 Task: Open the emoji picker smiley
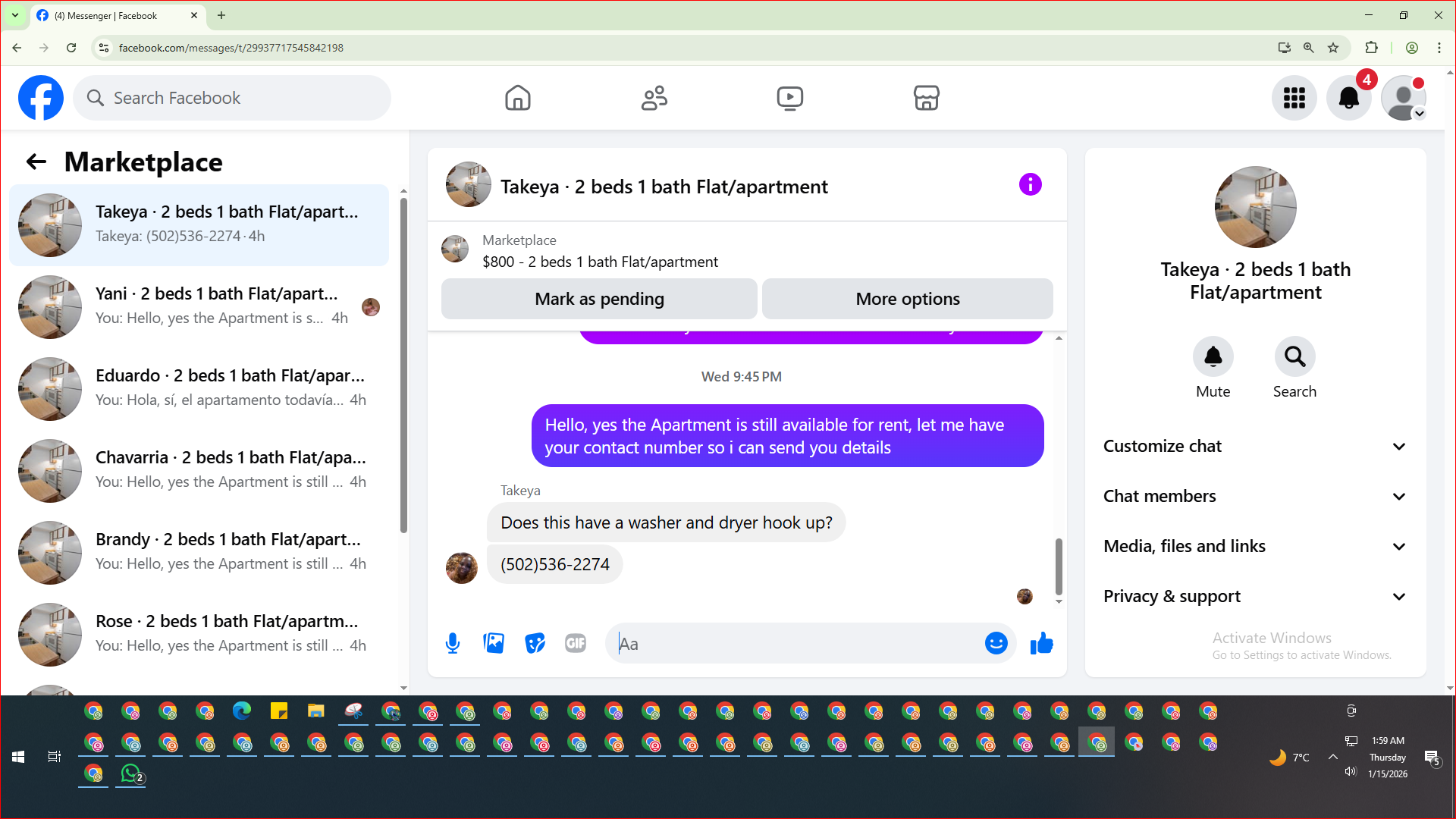[996, 644]
